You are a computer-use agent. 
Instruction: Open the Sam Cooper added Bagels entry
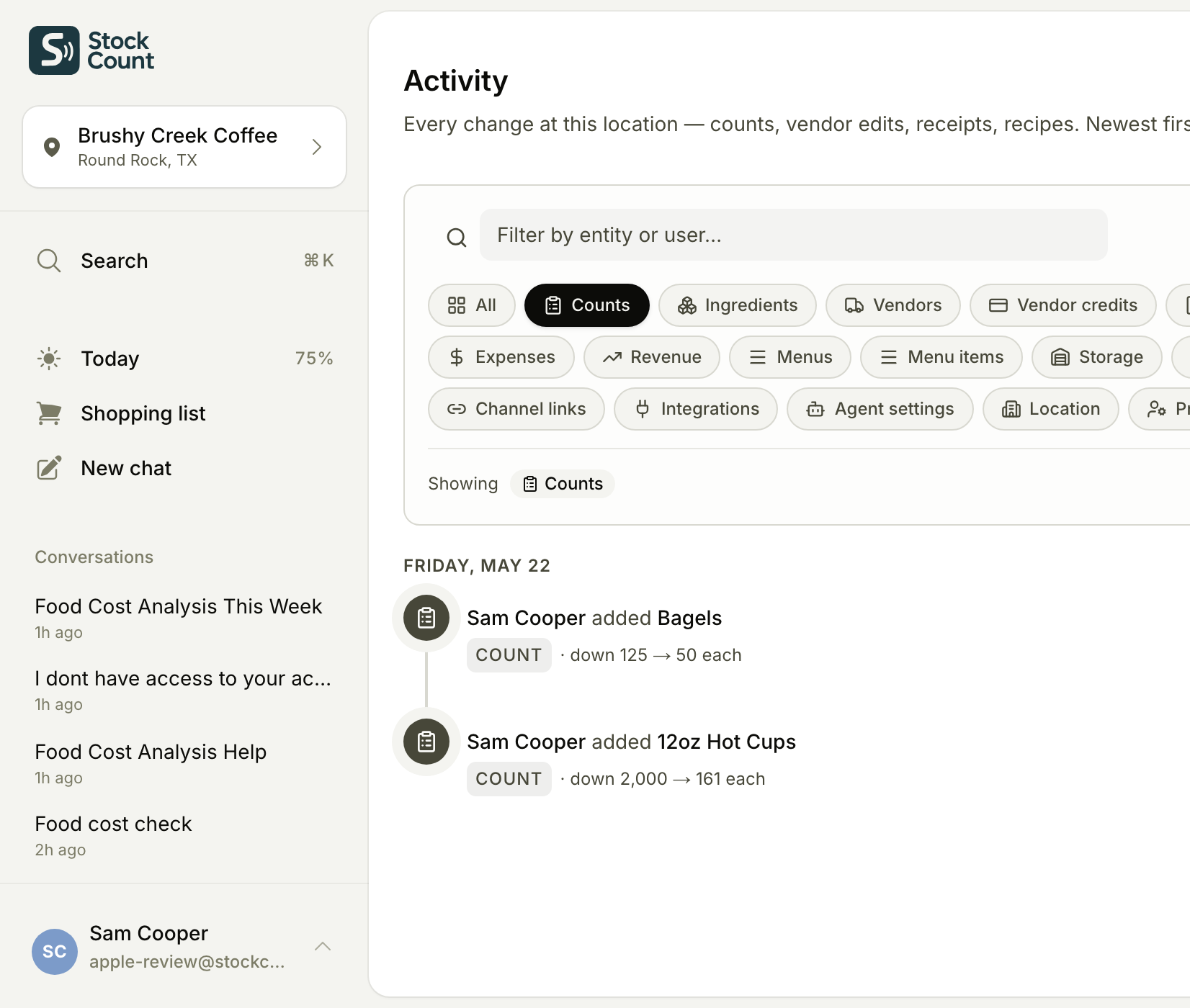click(594, 618)
